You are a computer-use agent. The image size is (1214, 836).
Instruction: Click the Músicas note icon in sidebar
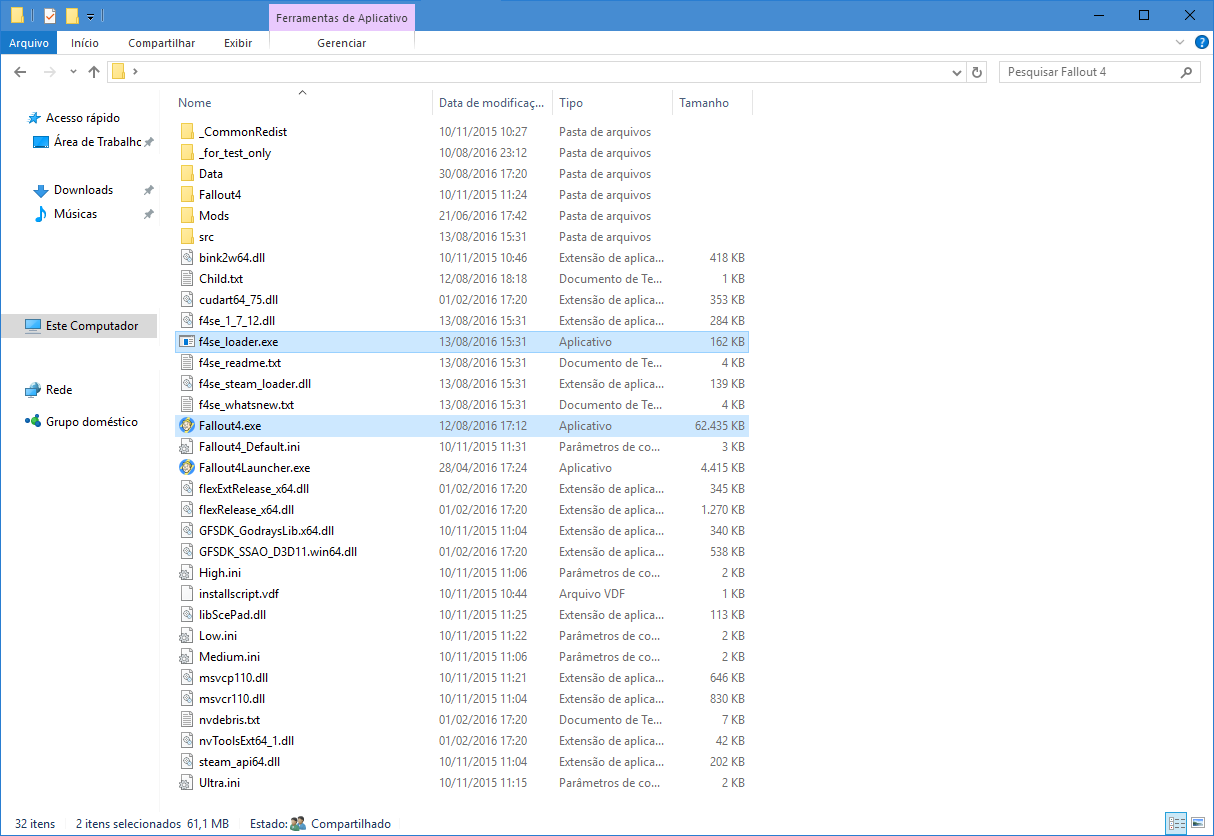pos(41,214)
